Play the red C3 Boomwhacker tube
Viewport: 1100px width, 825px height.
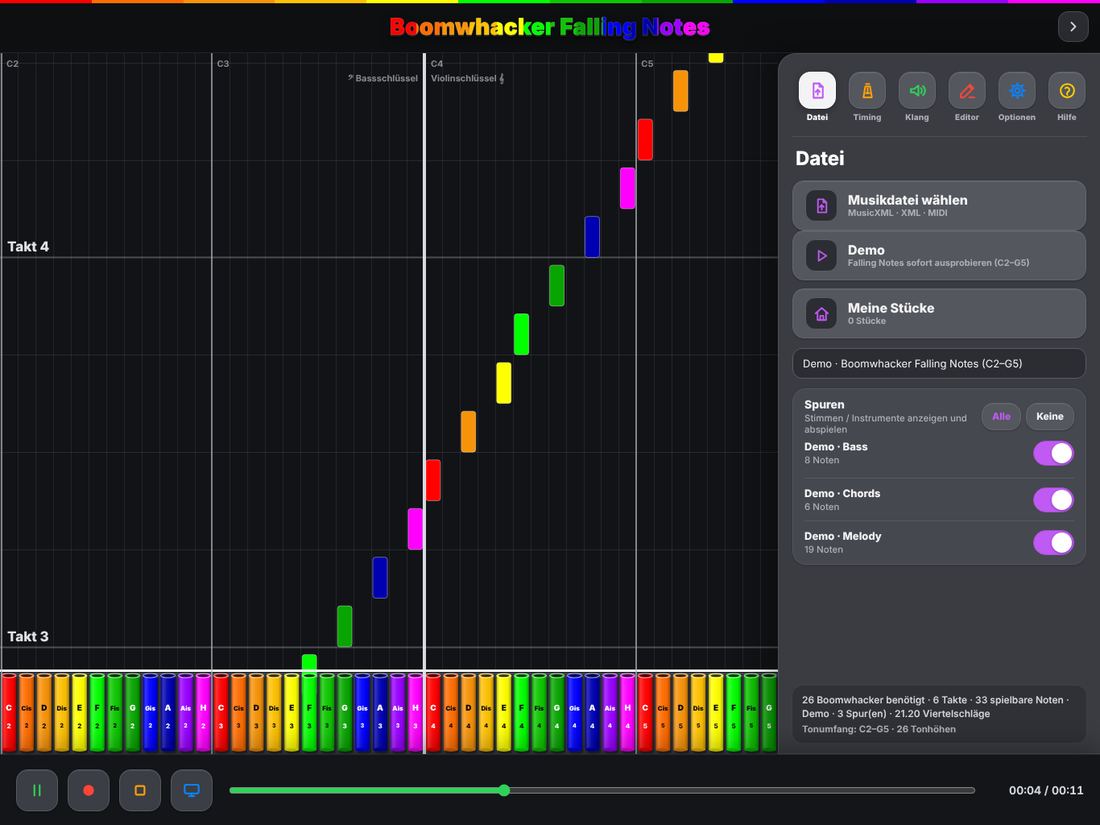(221, 712)
